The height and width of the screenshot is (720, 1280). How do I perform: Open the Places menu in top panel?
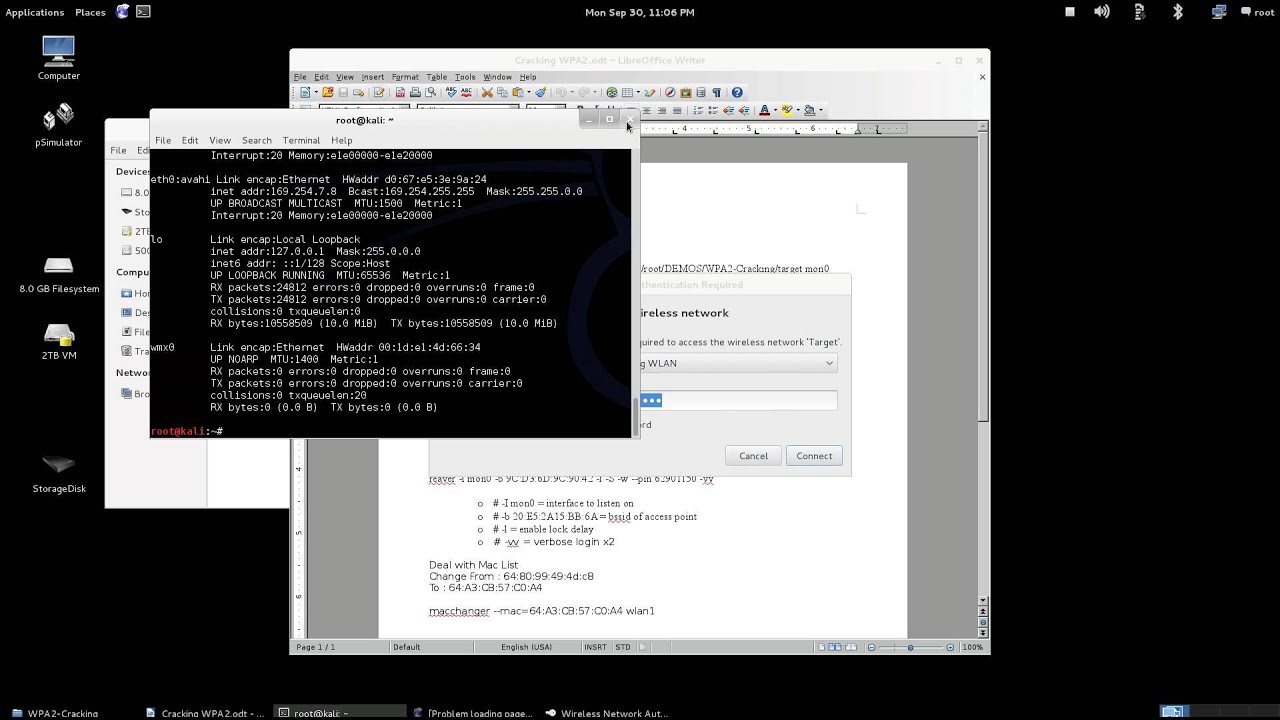tap(90, 12)
